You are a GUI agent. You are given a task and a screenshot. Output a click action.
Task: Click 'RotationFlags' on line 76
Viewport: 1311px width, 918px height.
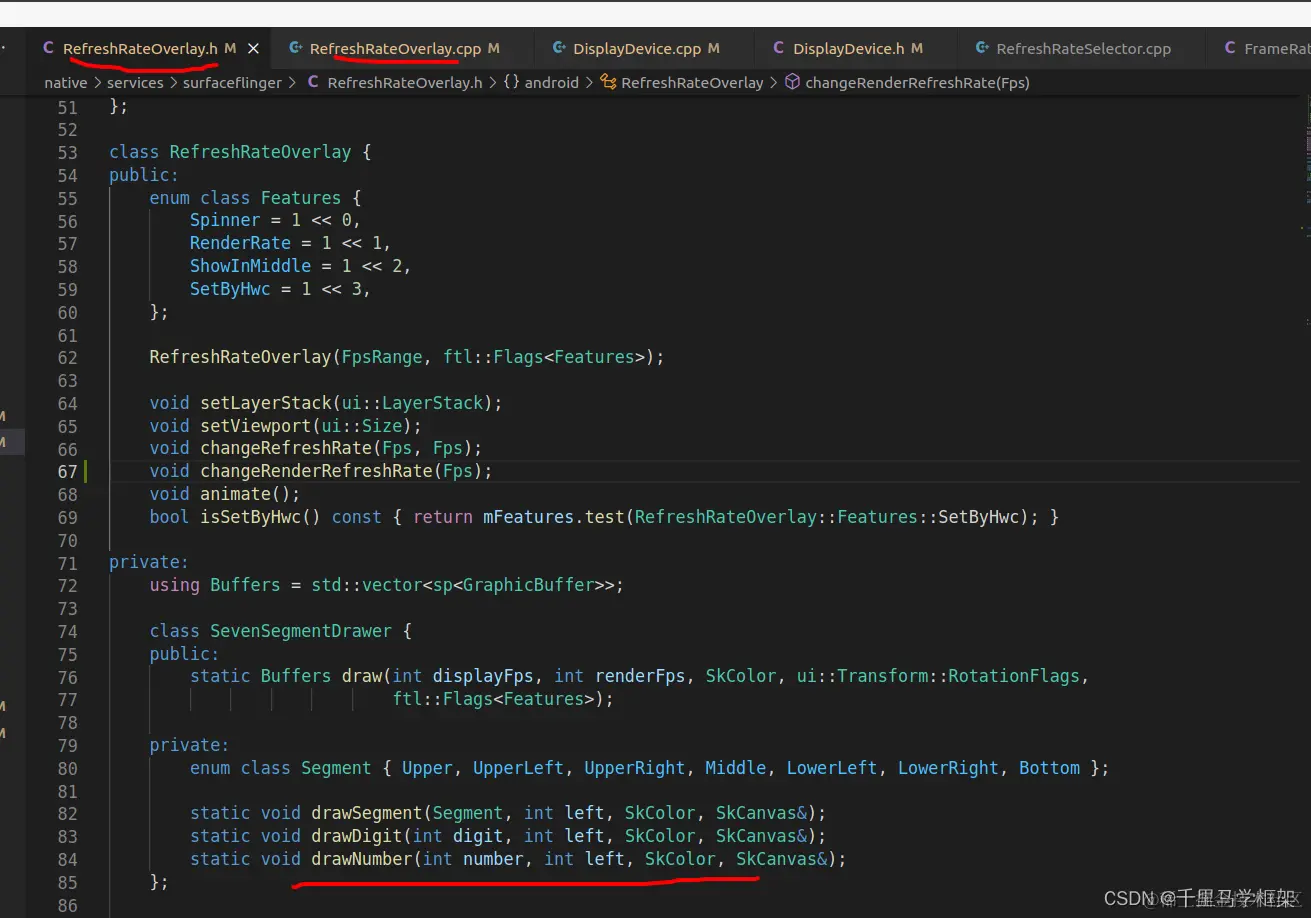click(1014, 676)
